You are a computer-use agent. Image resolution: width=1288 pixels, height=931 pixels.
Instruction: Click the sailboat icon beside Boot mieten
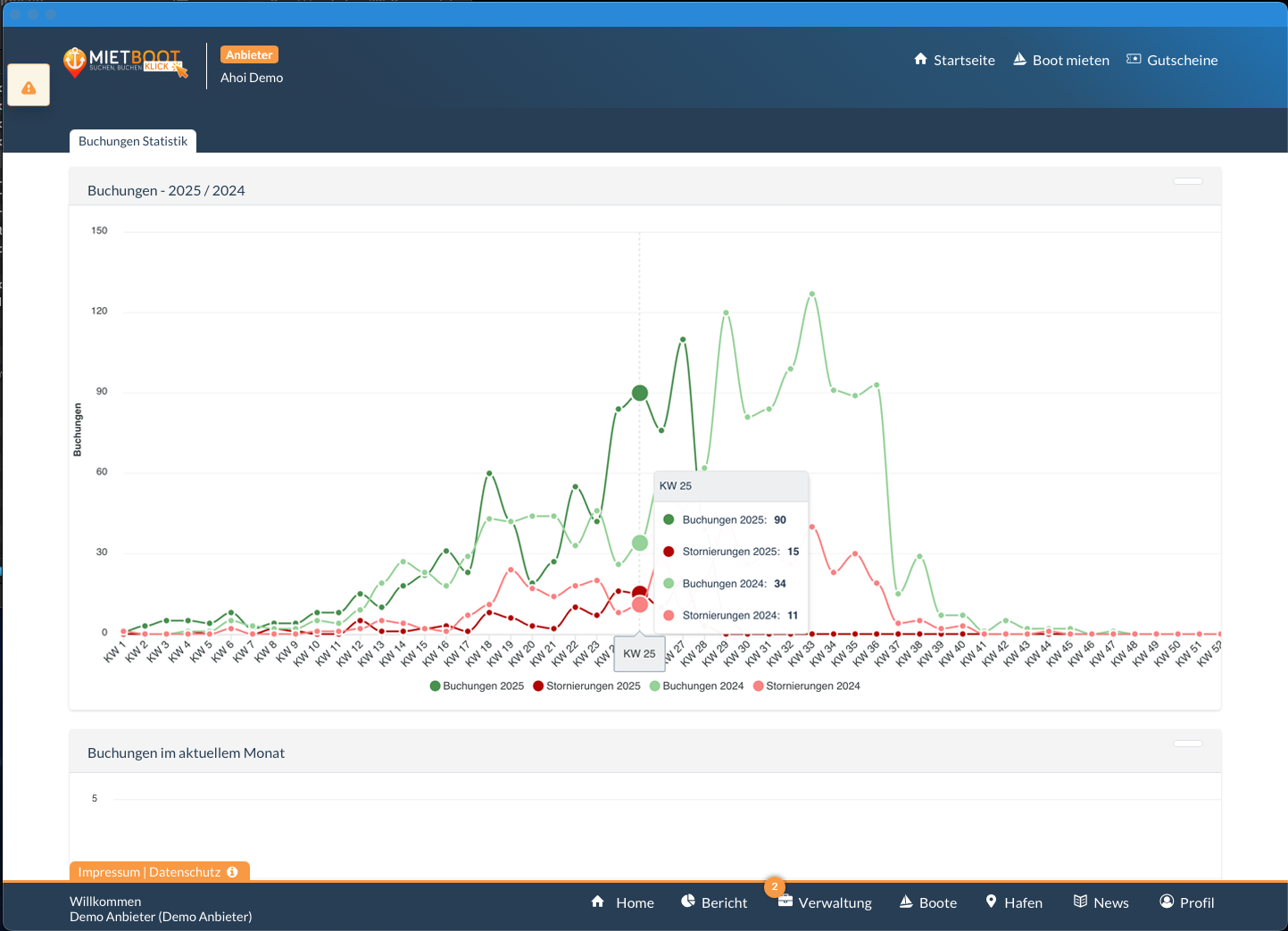point(1019,60)
